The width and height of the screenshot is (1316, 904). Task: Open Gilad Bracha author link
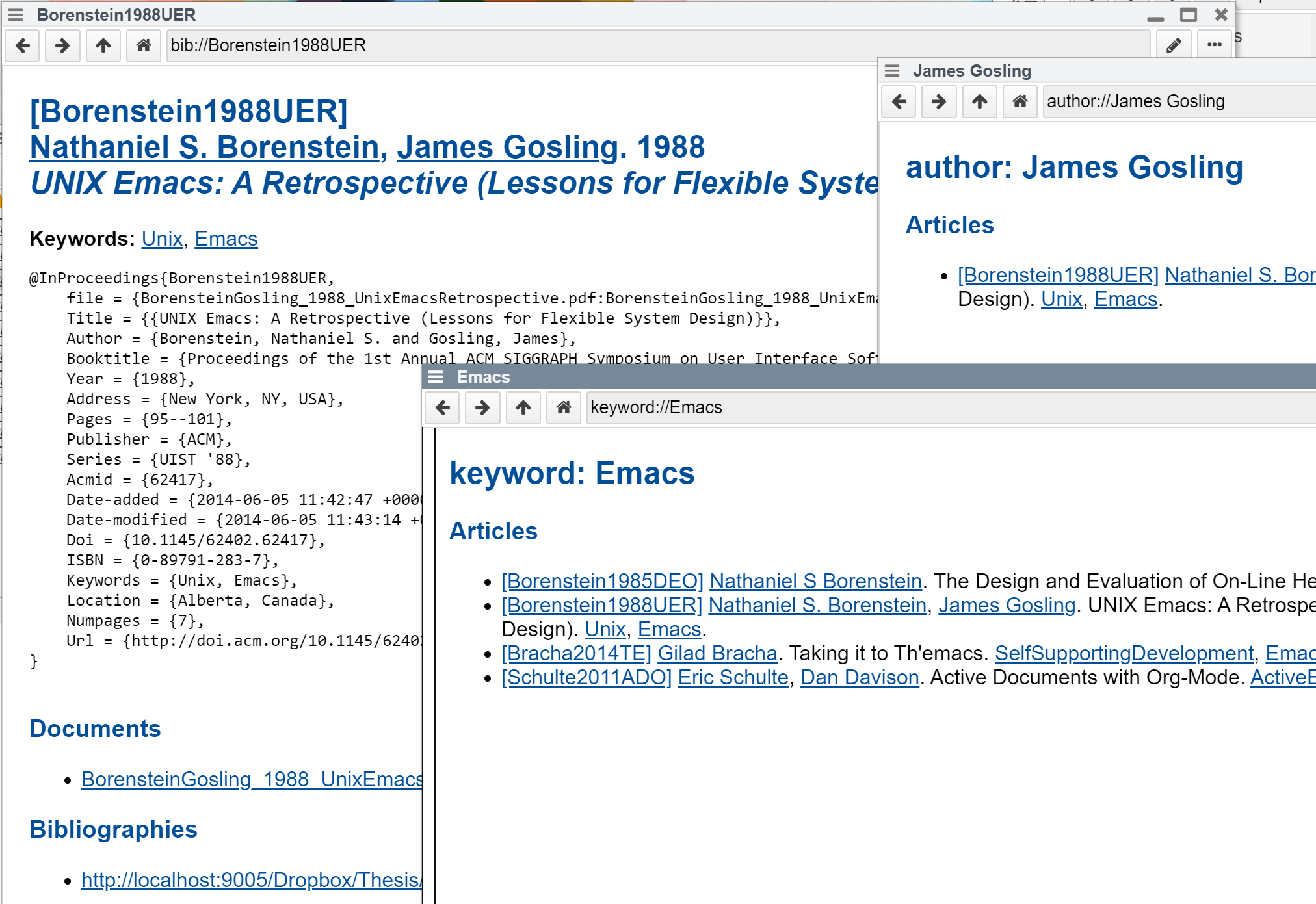[x=717, y=653]
